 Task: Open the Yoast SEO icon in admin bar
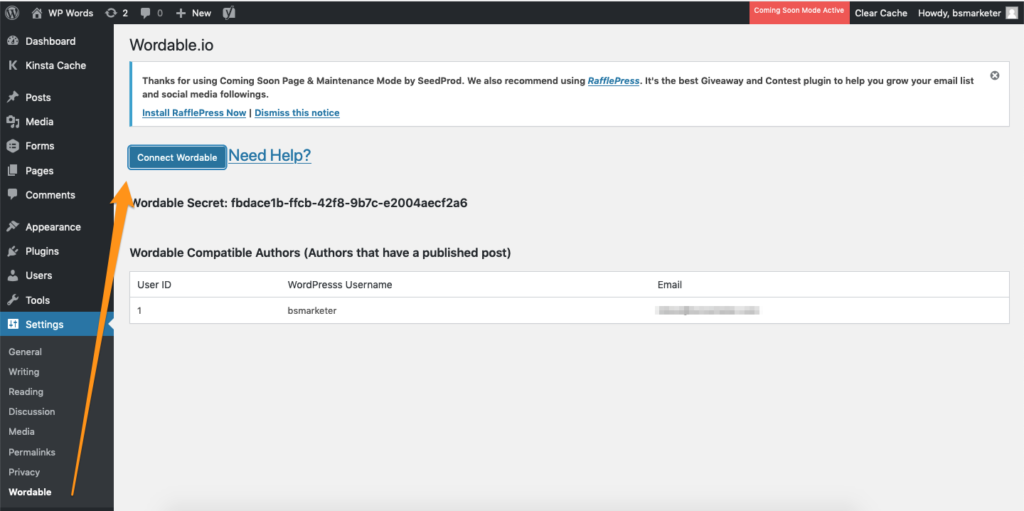tap(229, 13)
